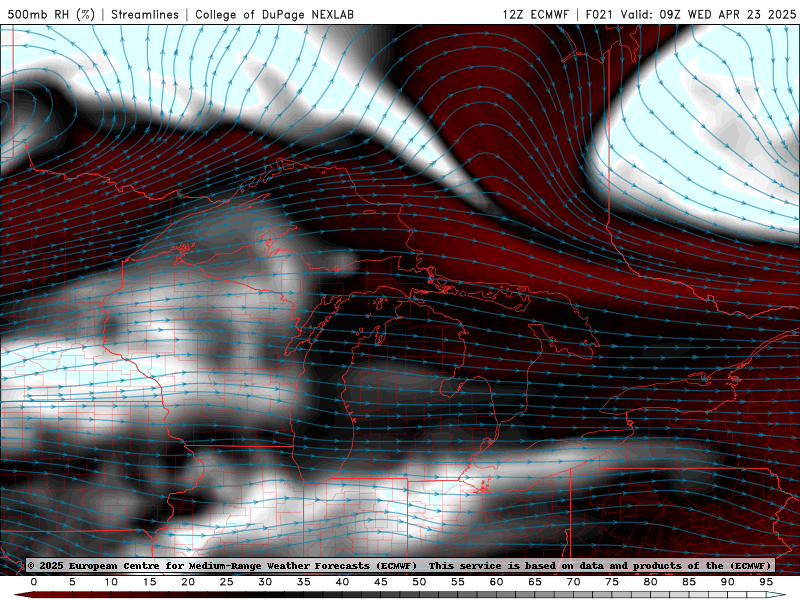Click the colorbar label "85"
800x600 pixels.
click(689, 582)
